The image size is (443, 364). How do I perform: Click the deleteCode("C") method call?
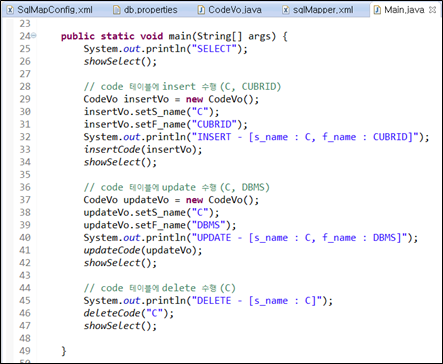pos(129,313)
